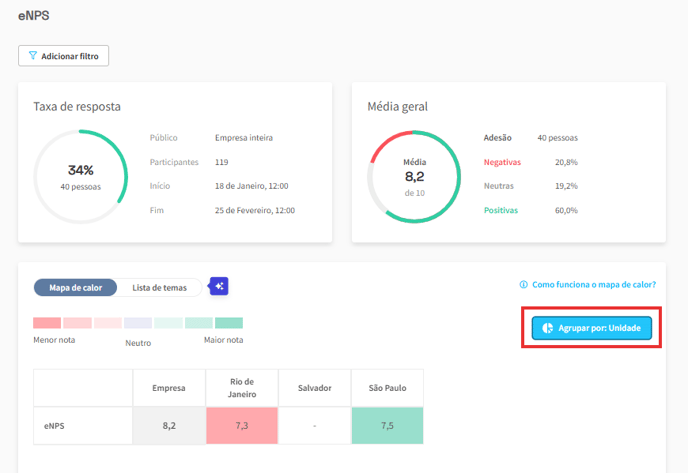Select the São Paulo 7,5 cell
Viewport: 688px width, 473px height.
pyautogui.click(x=387, y=425)
